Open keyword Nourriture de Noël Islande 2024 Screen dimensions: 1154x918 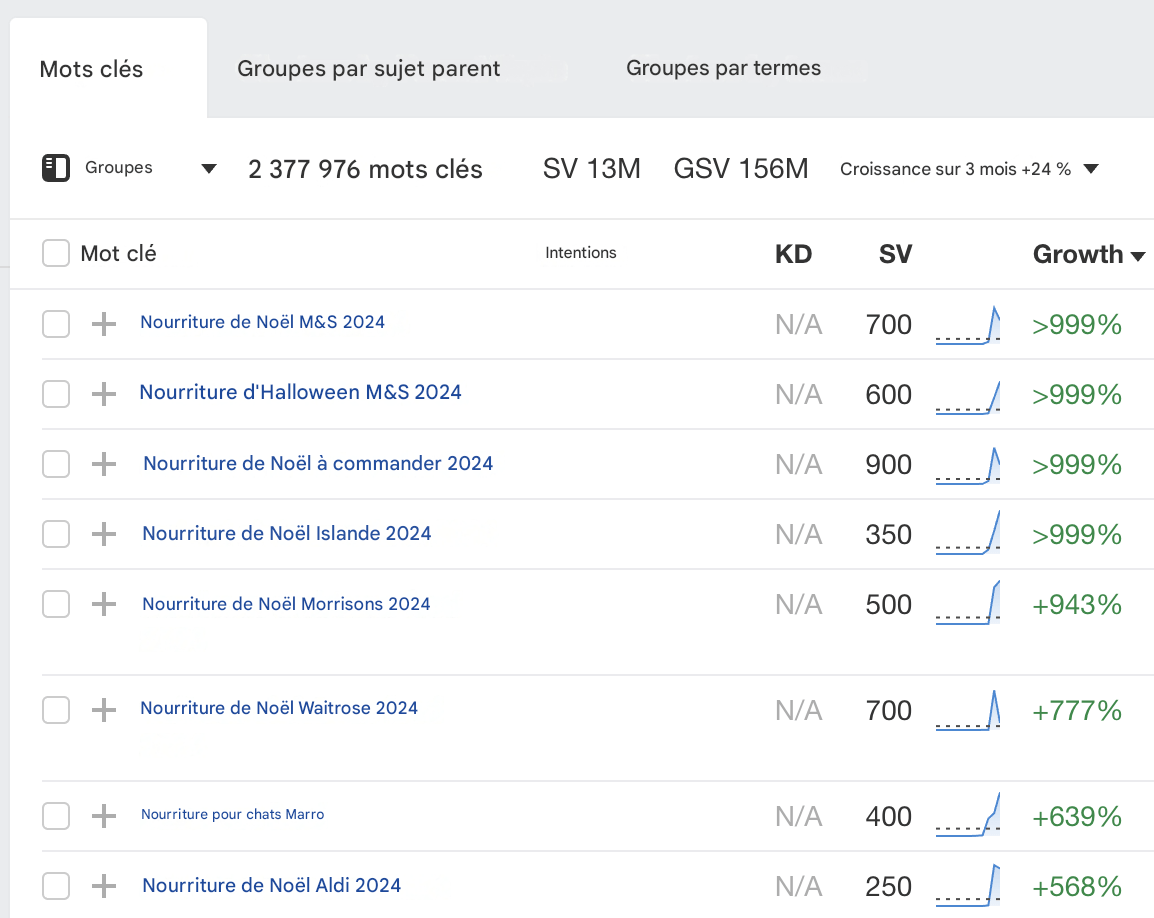click(x=287, y=533)
